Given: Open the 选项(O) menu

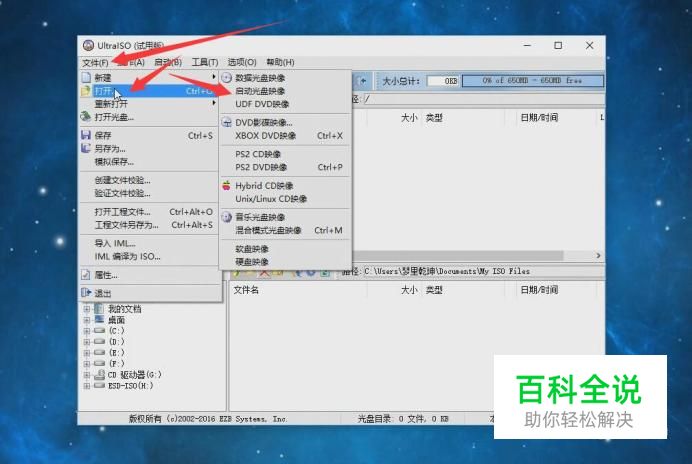Looking at the screenshot, I should coord(242,62).
